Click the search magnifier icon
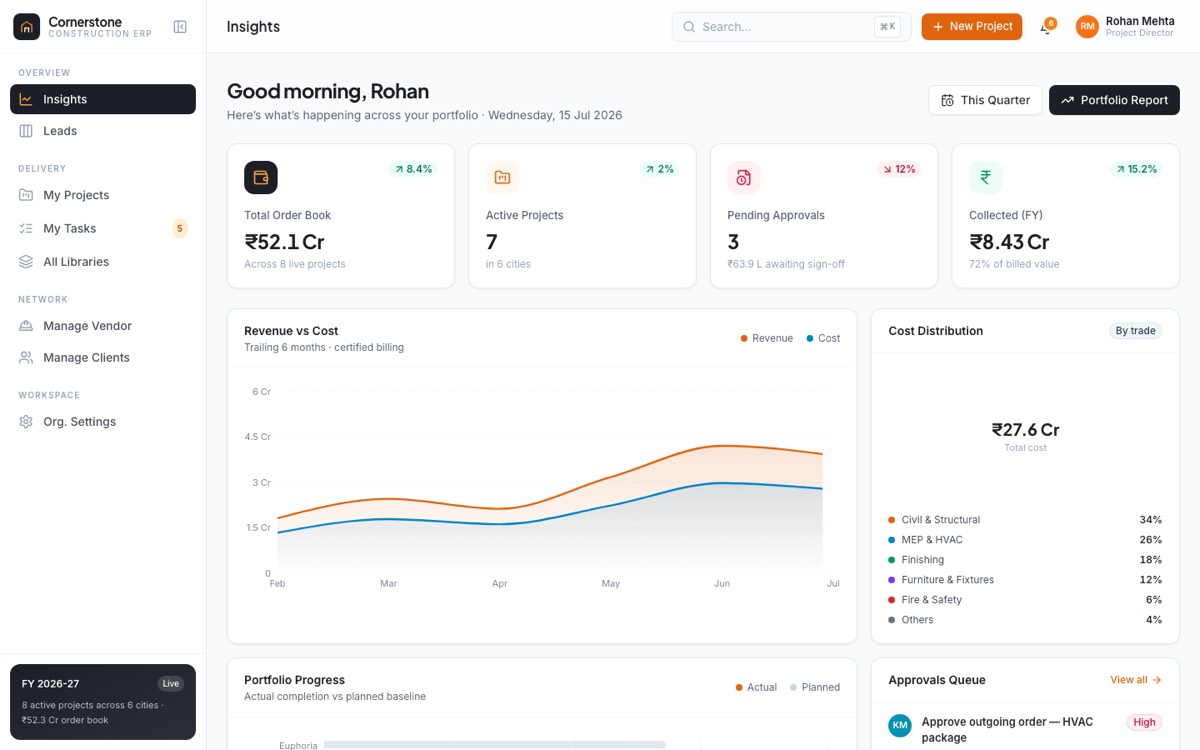This screenshot has width=1200, height=750. (689, 27)
